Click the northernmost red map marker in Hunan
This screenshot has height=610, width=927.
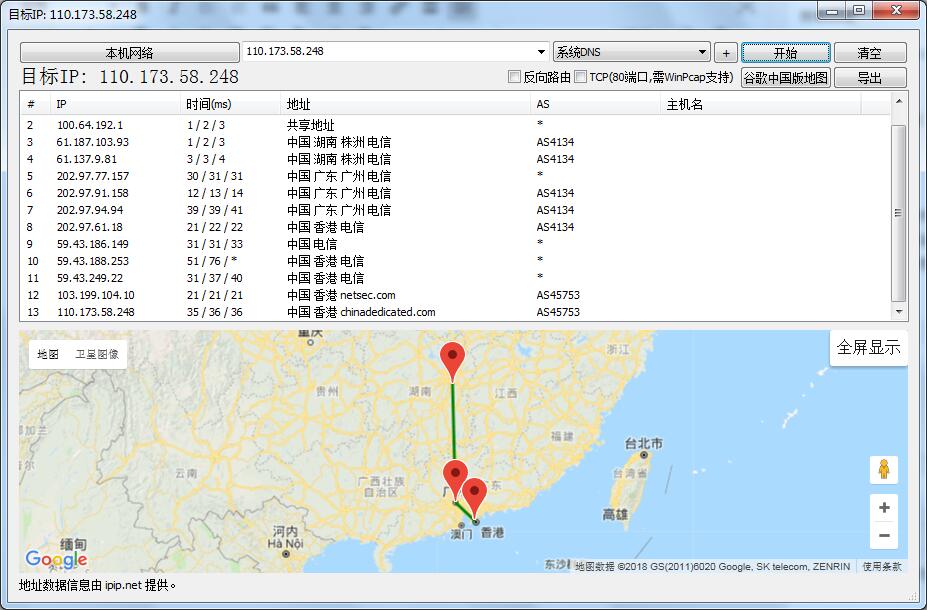[453, 360]
